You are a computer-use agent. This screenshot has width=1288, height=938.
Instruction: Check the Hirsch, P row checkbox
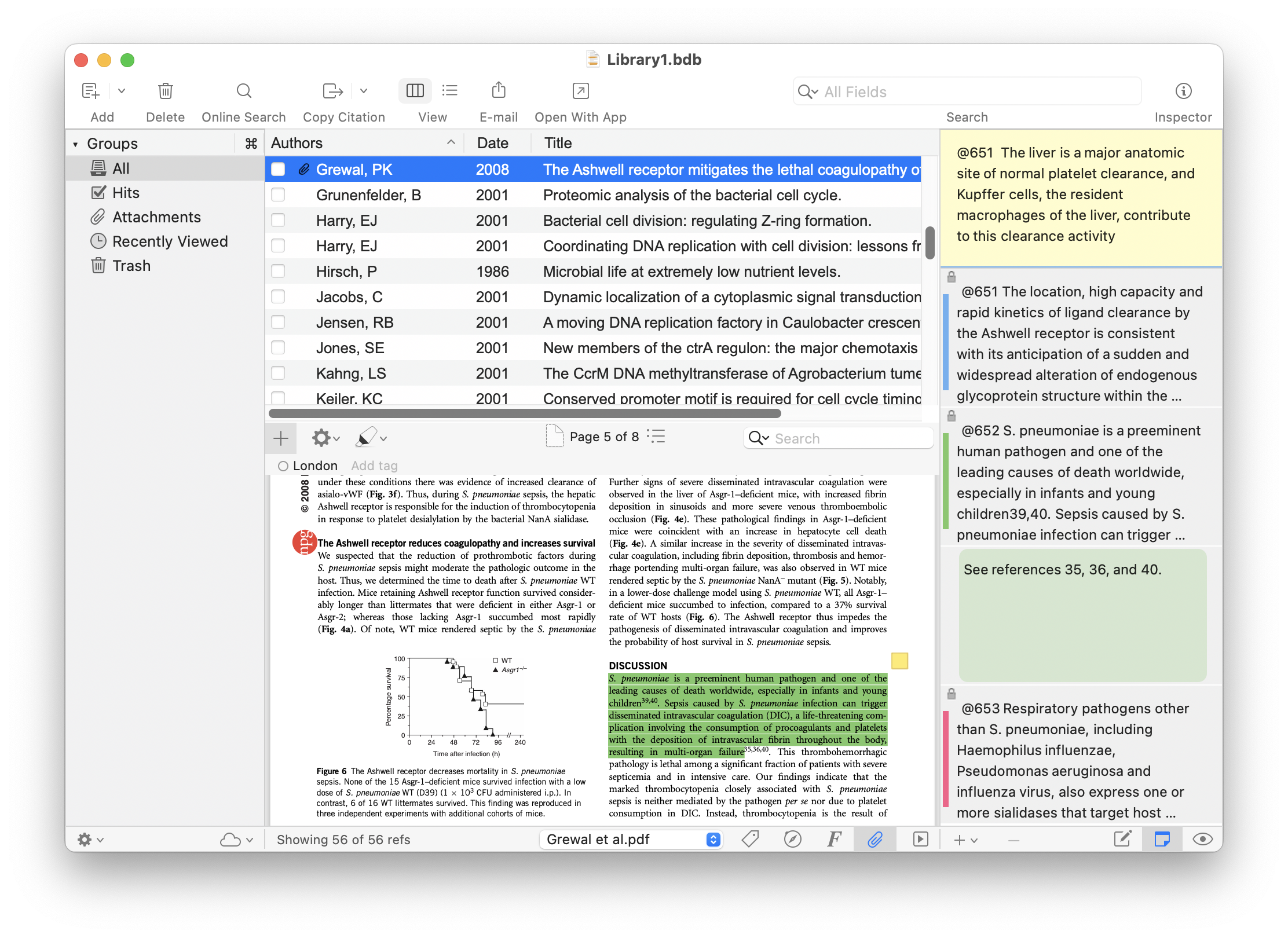point(278,272)
